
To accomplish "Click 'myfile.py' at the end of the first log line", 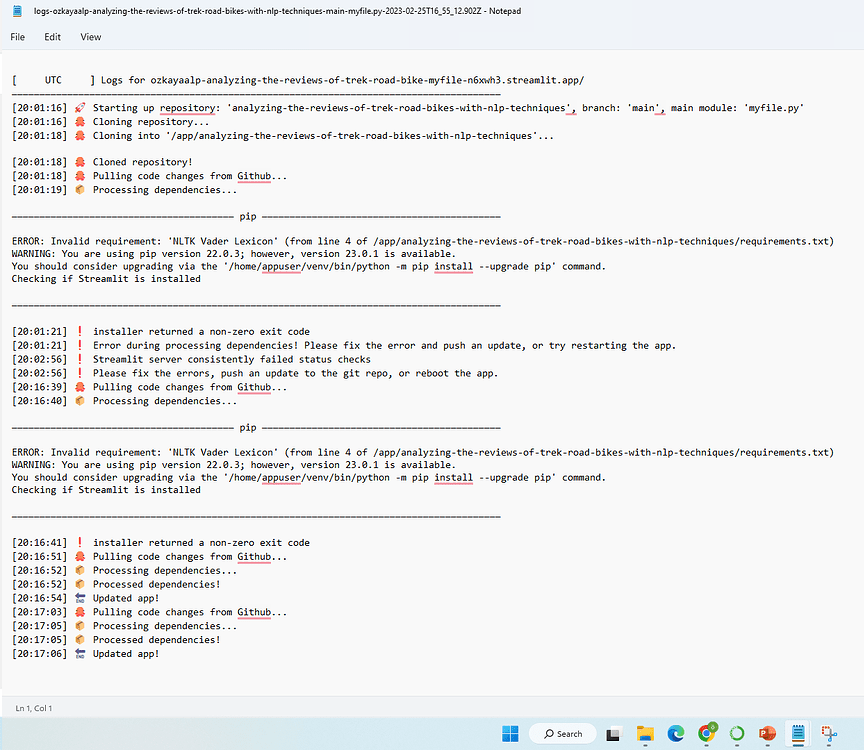I will coord(774,108).
